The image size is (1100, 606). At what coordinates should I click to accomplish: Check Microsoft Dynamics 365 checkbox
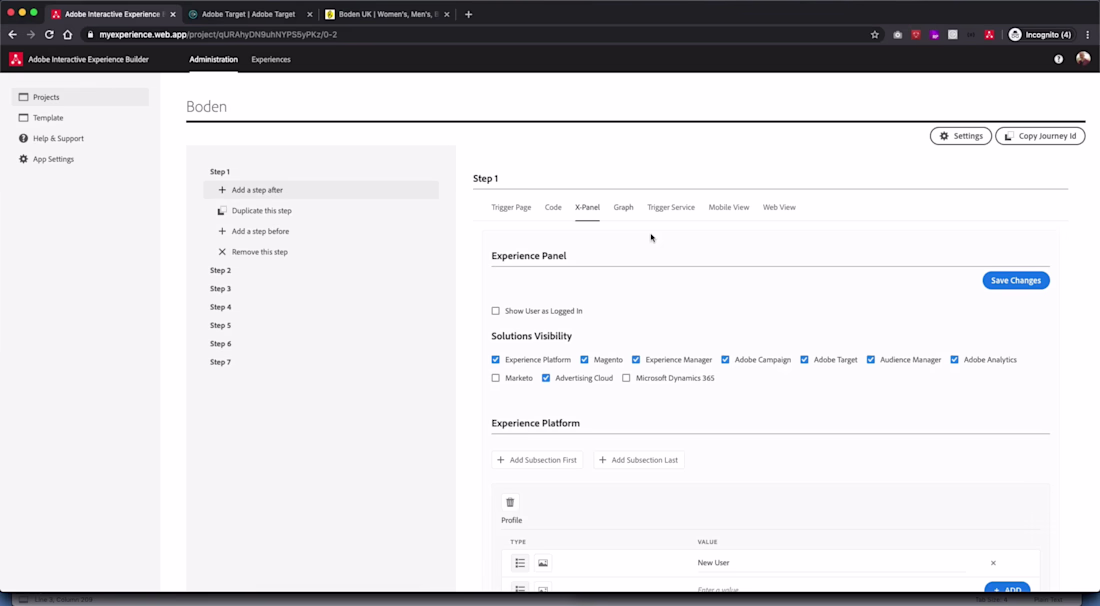pos(626,378)
